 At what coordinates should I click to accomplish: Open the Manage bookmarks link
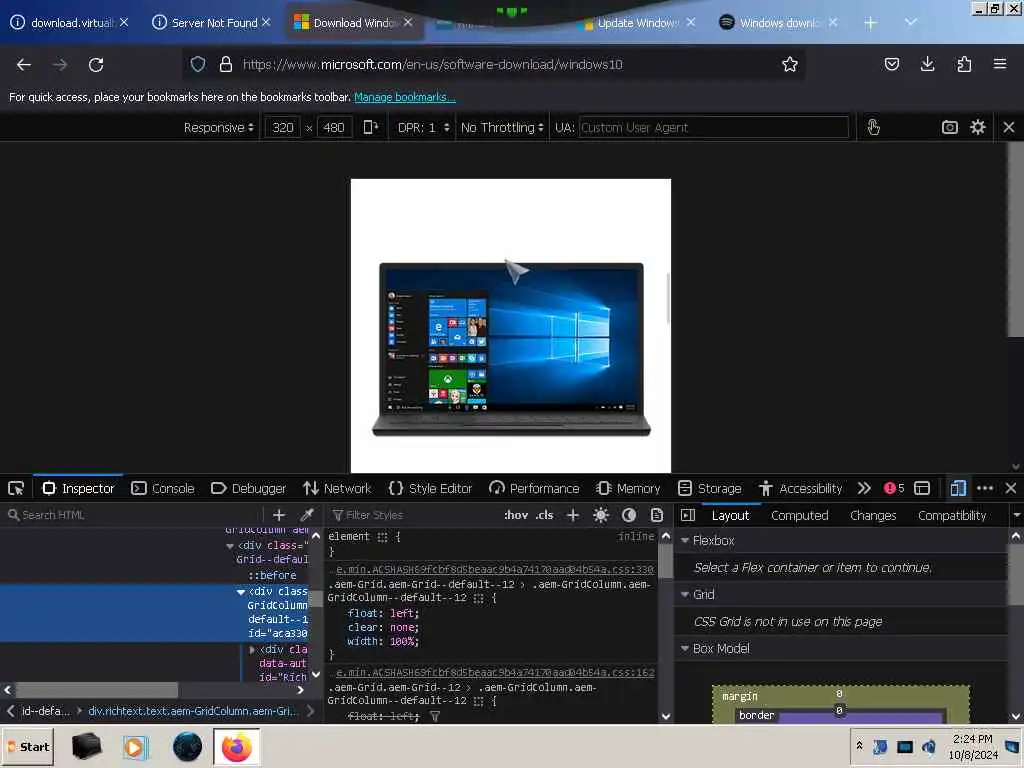tap(404, 97)
